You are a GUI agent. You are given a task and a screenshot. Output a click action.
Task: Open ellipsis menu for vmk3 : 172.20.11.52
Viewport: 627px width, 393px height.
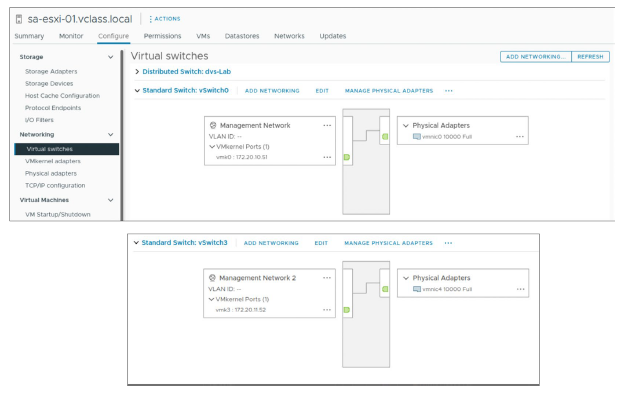(x=327, y=310)
